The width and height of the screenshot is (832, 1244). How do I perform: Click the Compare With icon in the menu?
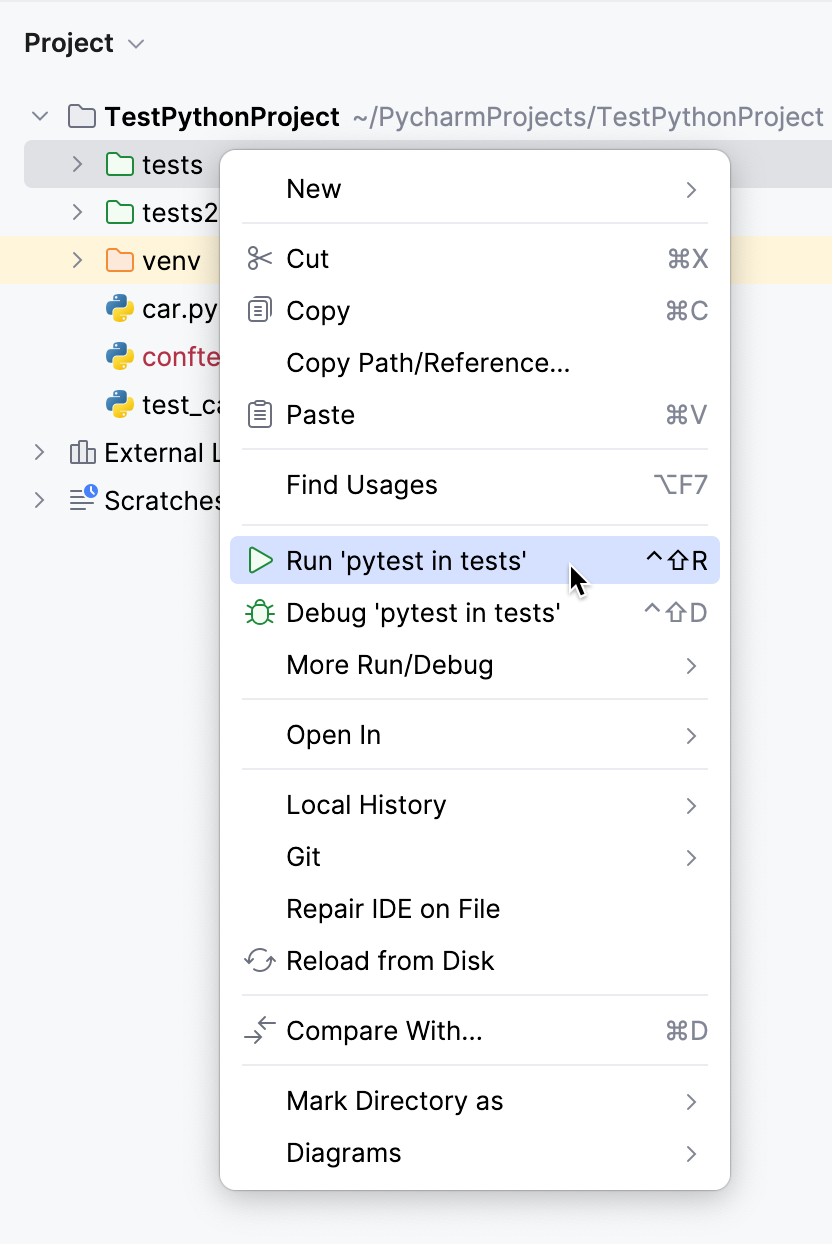coord(259,1029)
